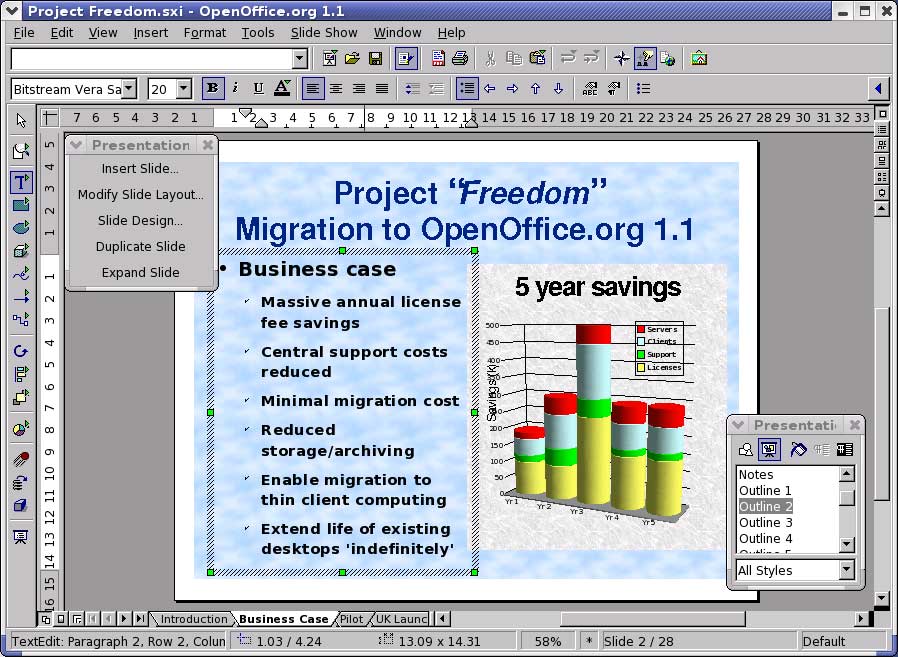Viewport: 898px width, 657px height.
Task: Open the Slide Show menu
Action: click(x=323, y=32)
